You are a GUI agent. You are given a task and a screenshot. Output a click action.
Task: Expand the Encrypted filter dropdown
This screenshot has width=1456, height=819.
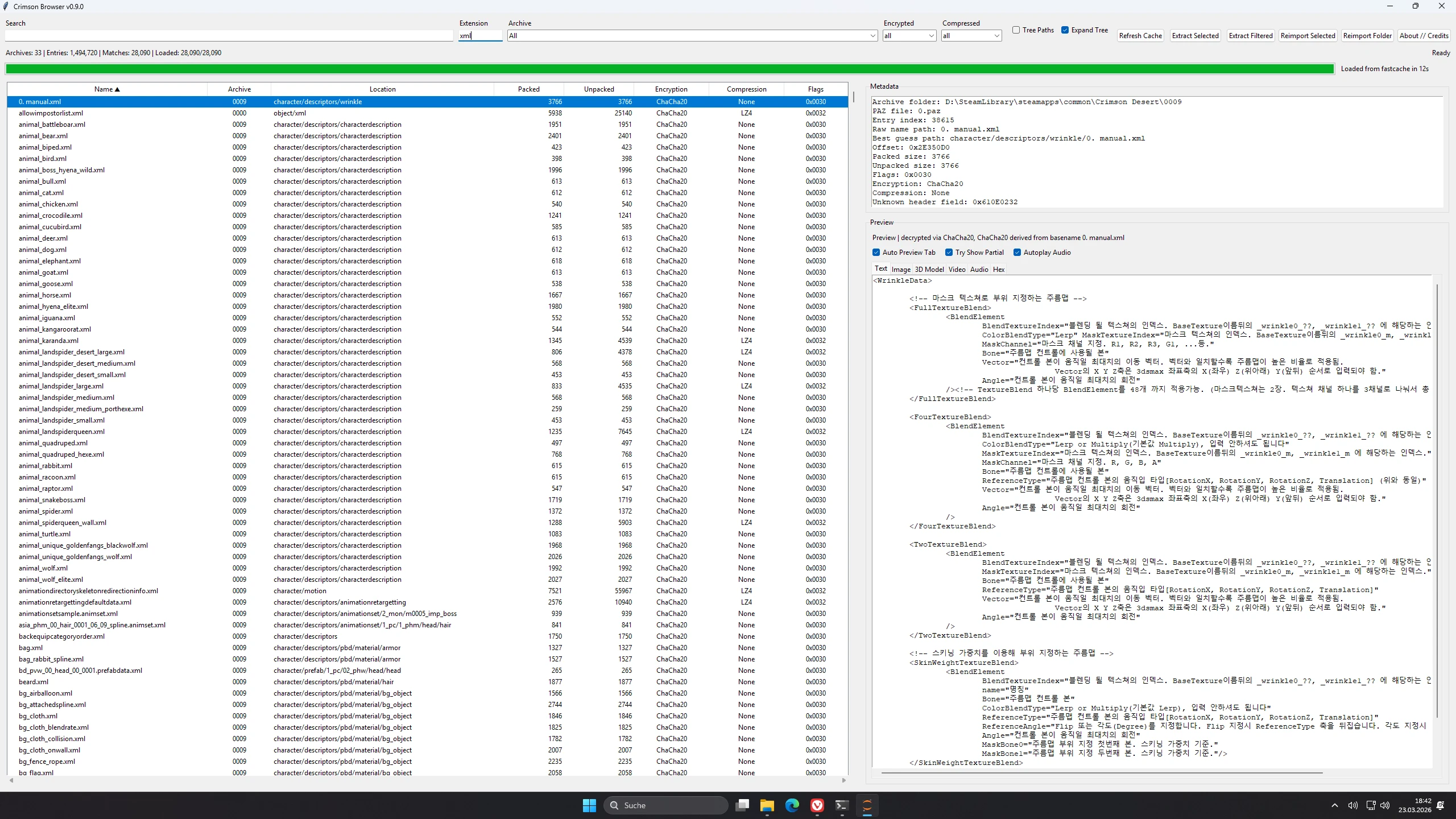click(x=931, y=36)
